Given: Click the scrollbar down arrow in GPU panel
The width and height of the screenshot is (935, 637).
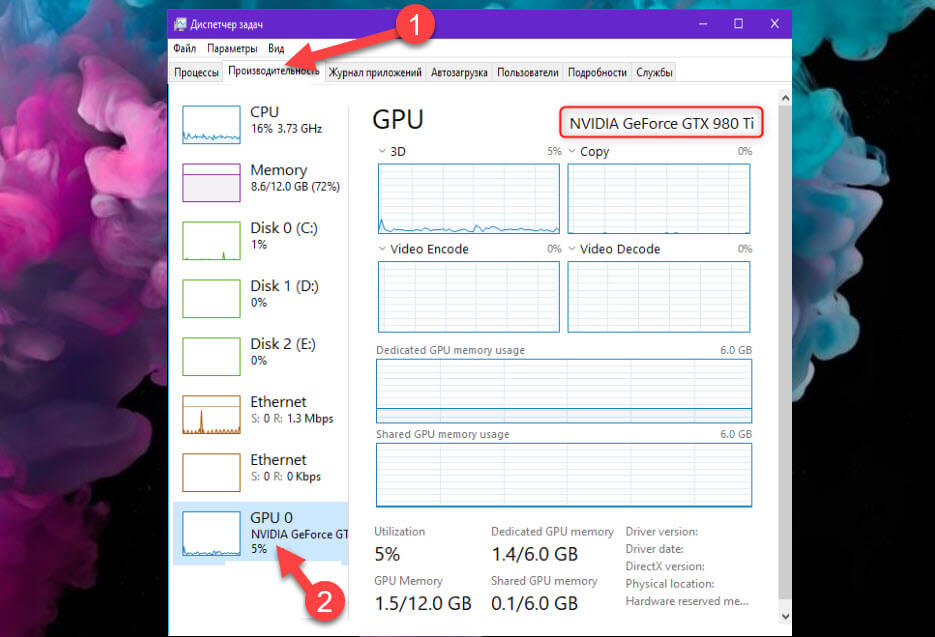Looking at the screenshot, I should pyautogui.click(x=782, y=617).
